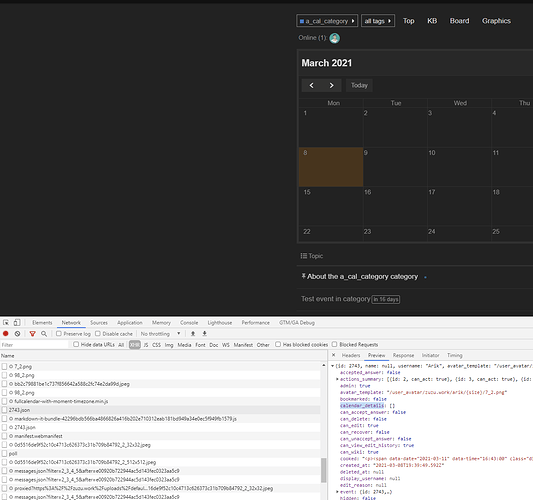Click pin icon on About category topic

pyautogui.click(x=304, y=276)
